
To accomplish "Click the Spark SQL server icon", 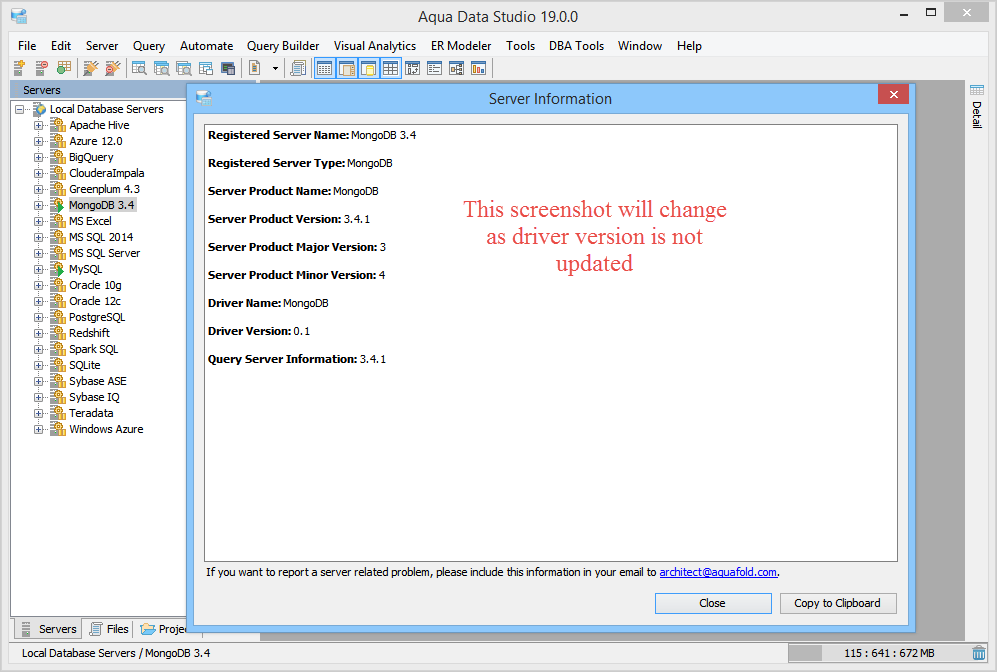I will point(58,348).
